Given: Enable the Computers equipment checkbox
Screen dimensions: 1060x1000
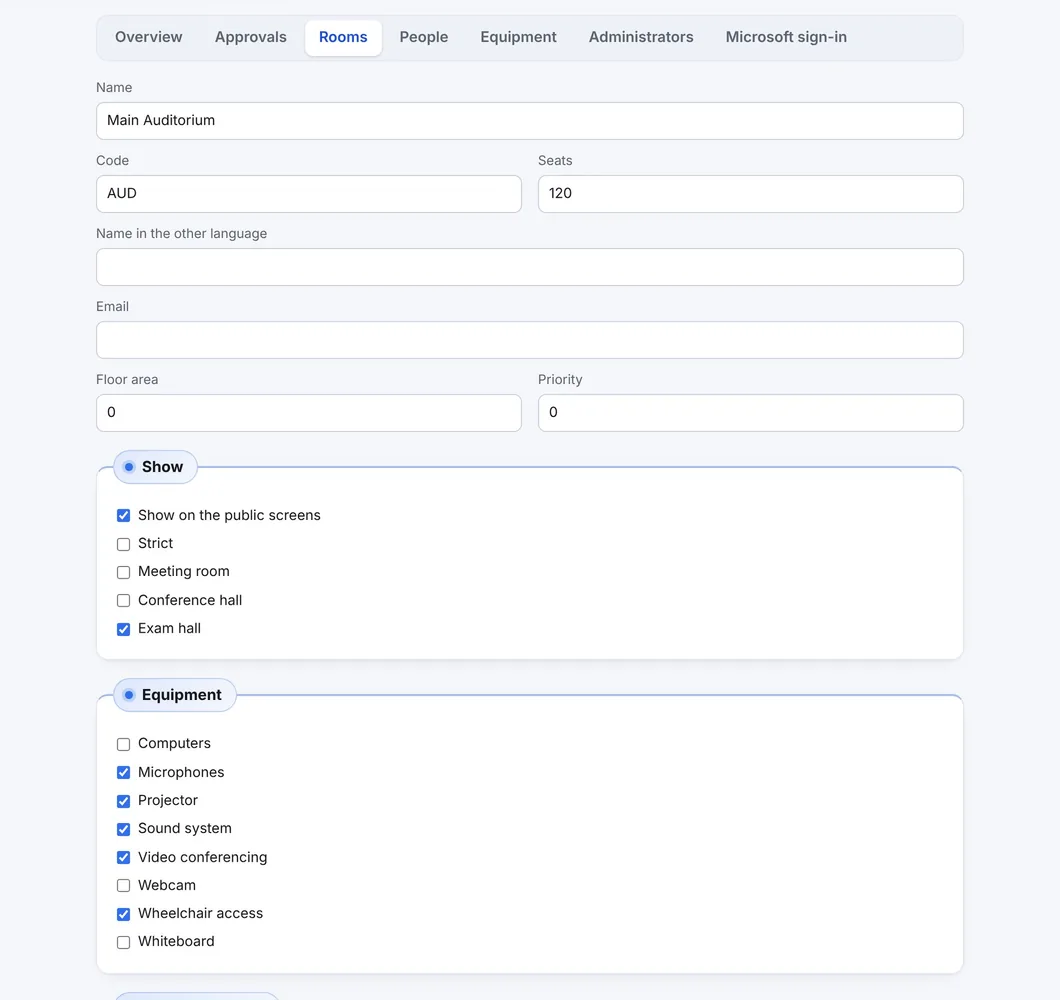Looking at the screenshot, I should pos(123,744).
